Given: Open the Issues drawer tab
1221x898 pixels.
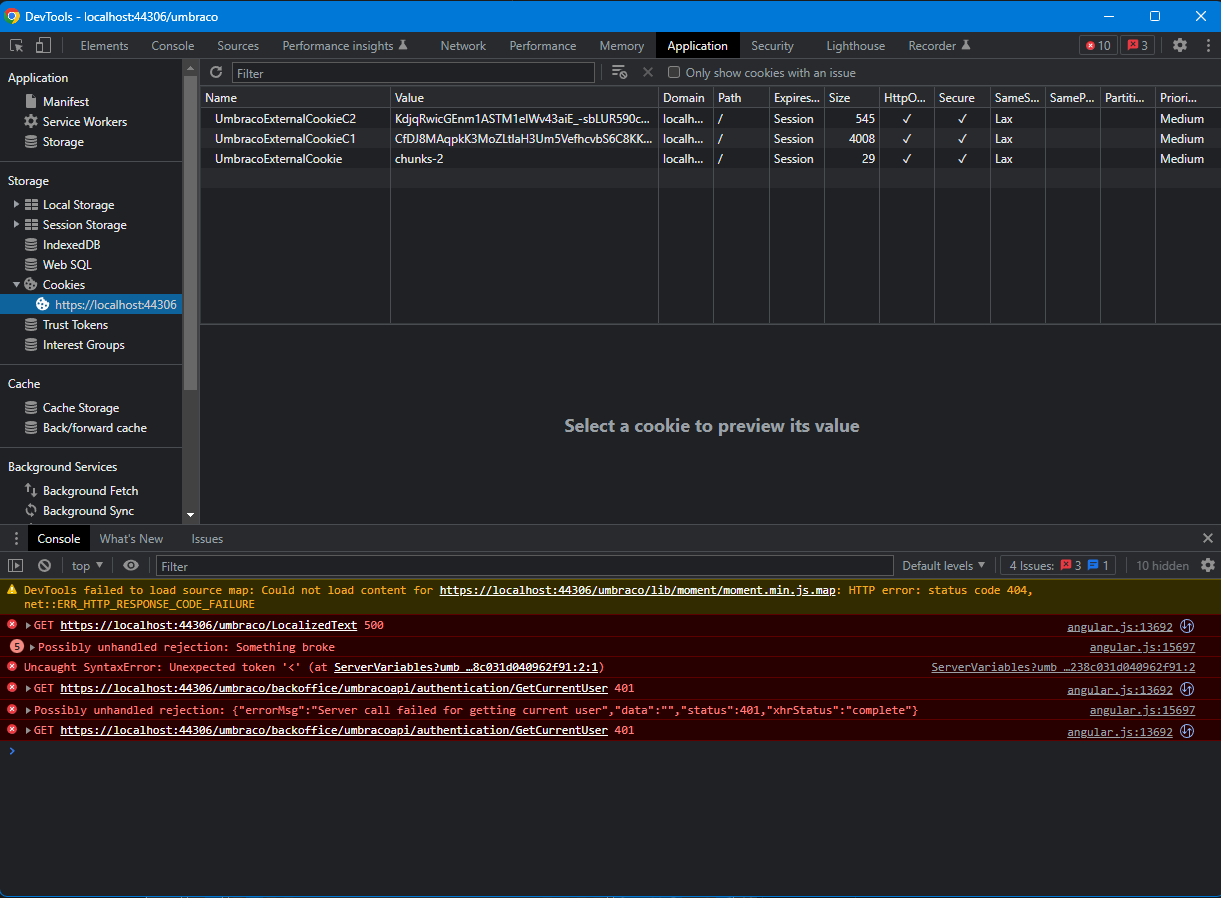Looking at the screenshot, I should 207,538.
